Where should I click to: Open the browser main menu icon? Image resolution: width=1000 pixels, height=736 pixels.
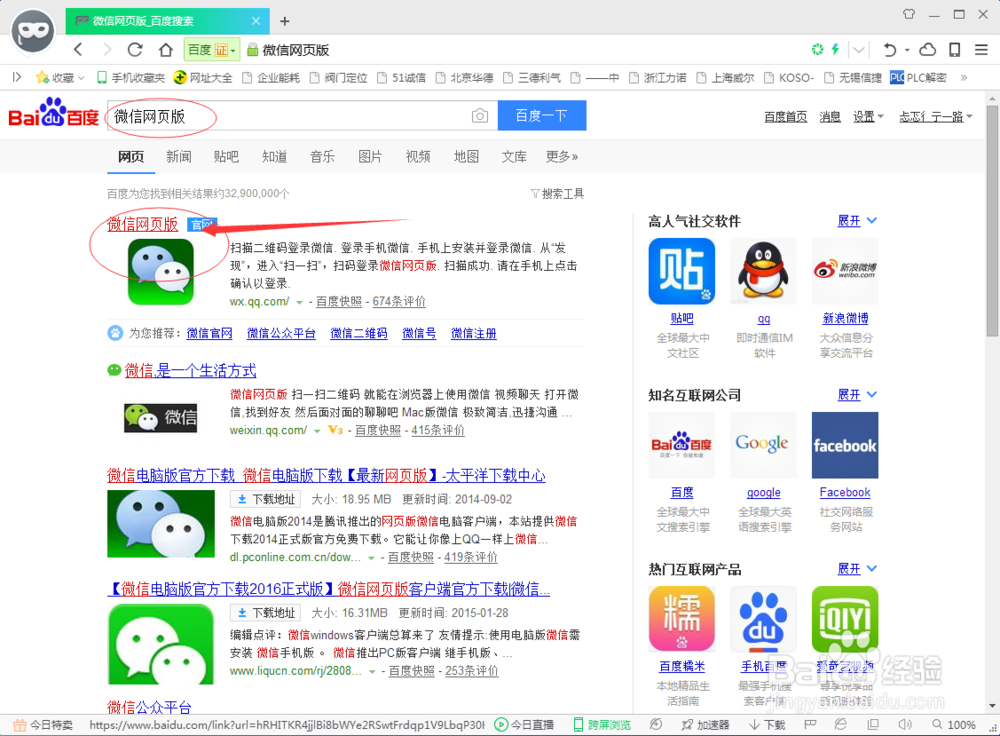(982, 50)
